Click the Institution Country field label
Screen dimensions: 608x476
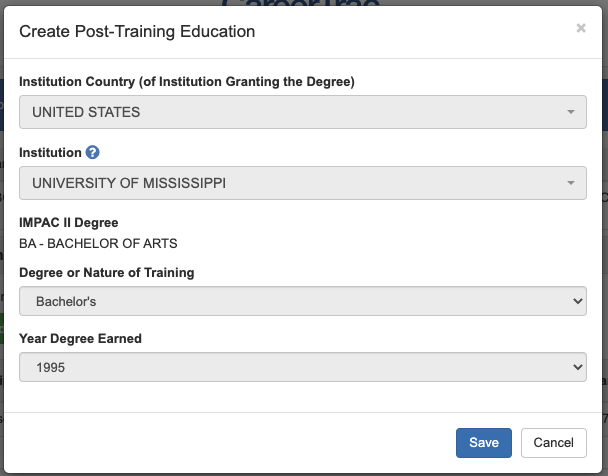tap(187, 82)
